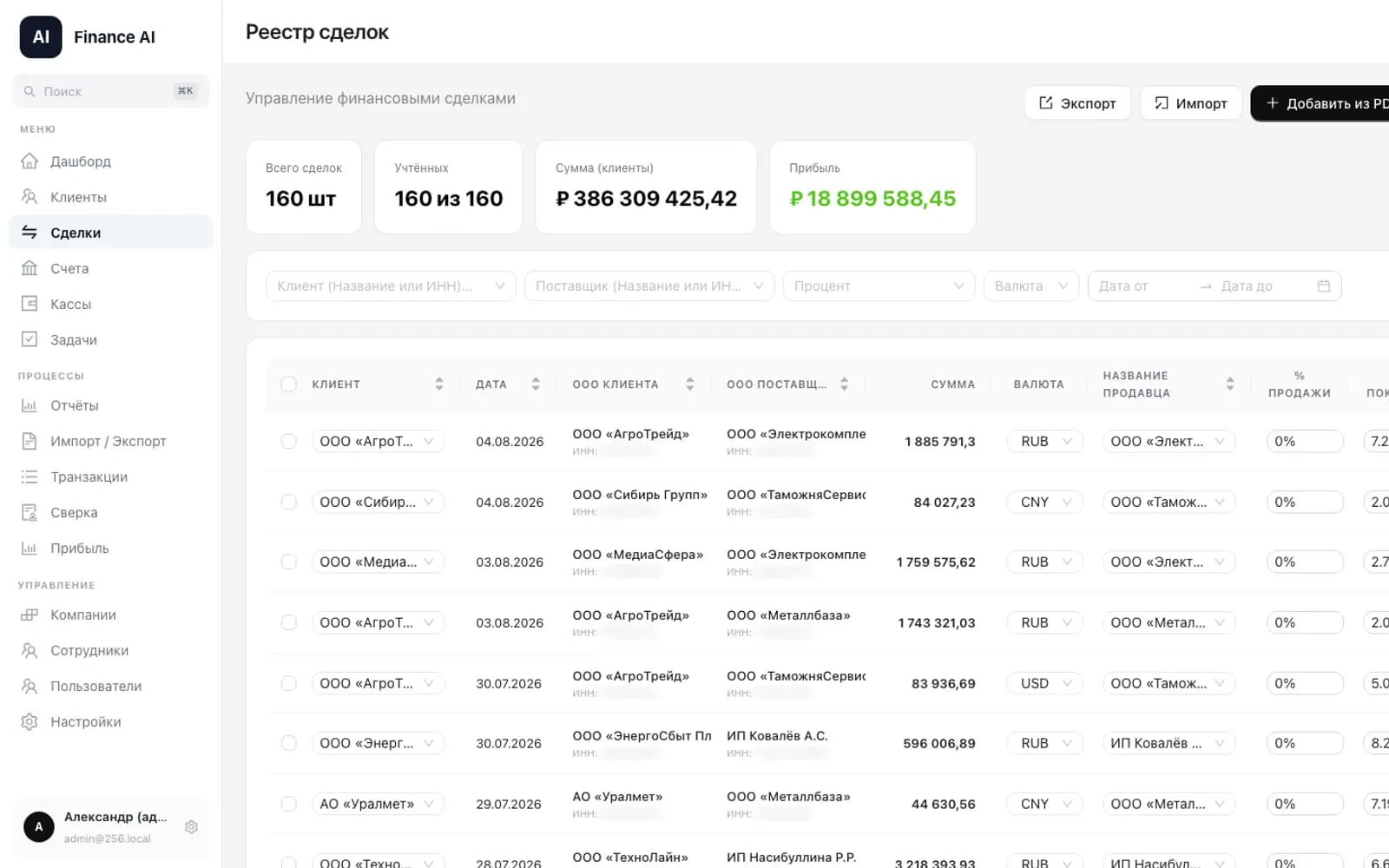
Task: Open Кассы in the sidebar
Action: point(111,304)
